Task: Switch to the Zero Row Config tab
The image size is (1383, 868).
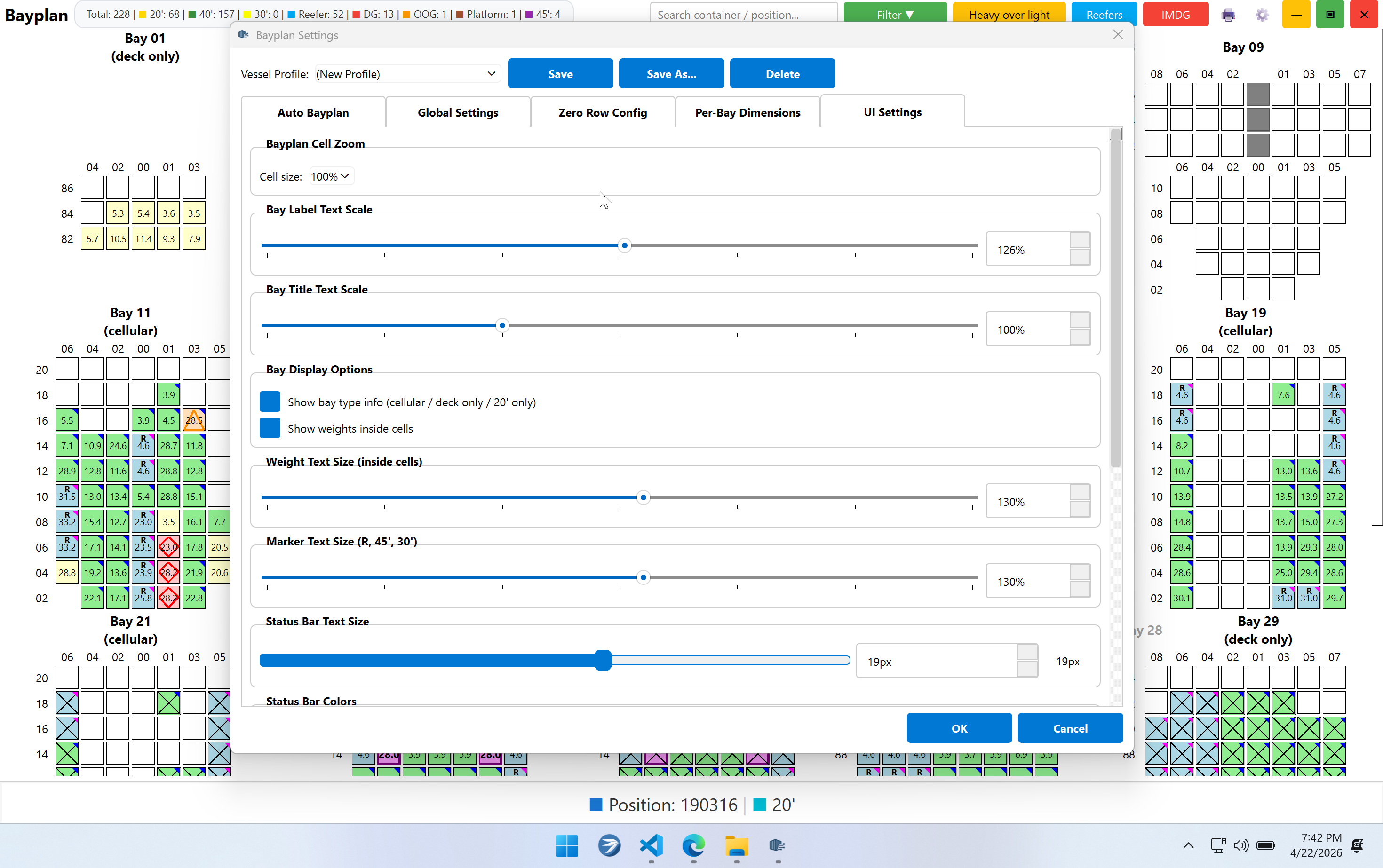Action: tap(603, 112)
